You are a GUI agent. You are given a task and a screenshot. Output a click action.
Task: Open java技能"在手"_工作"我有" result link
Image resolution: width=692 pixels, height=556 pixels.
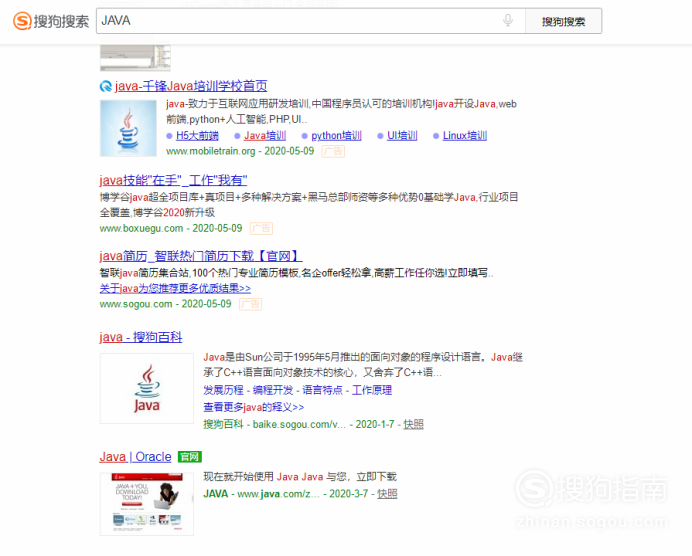[x=173, y=180]
